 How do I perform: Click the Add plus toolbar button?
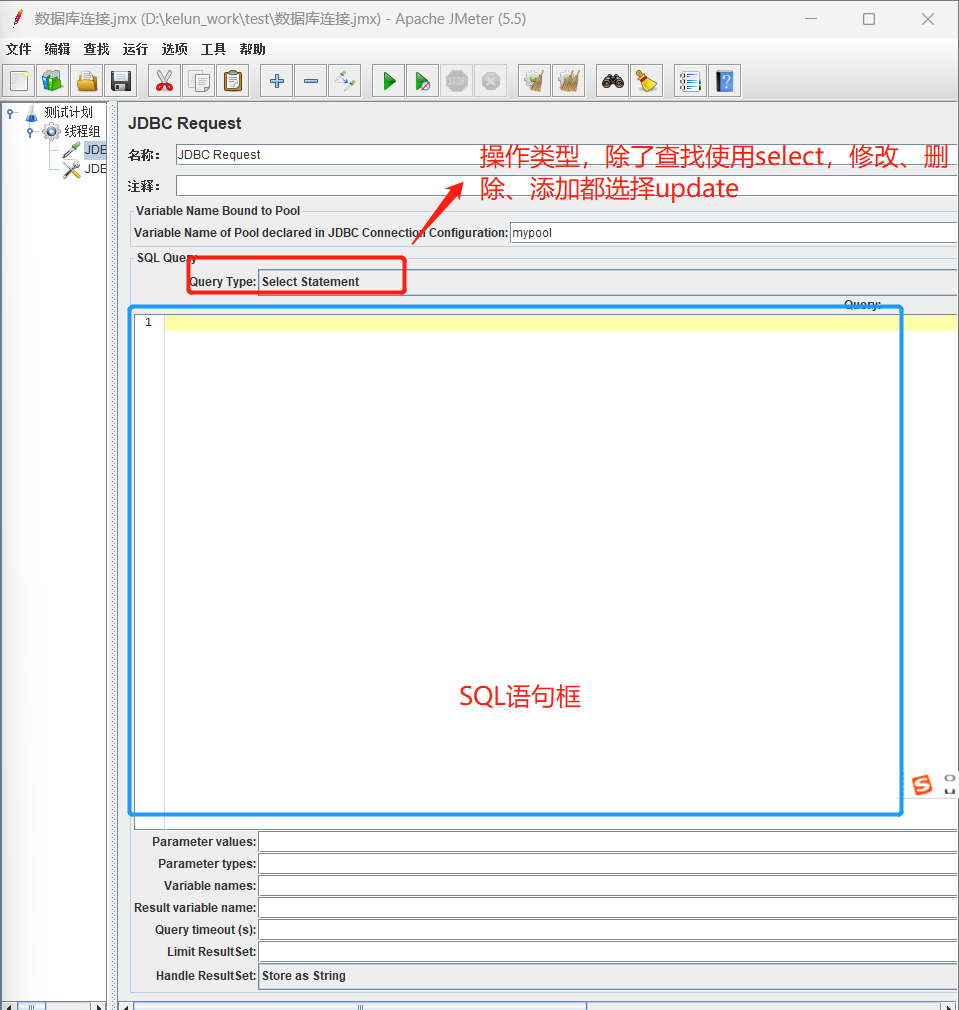[x=277, y=81]
